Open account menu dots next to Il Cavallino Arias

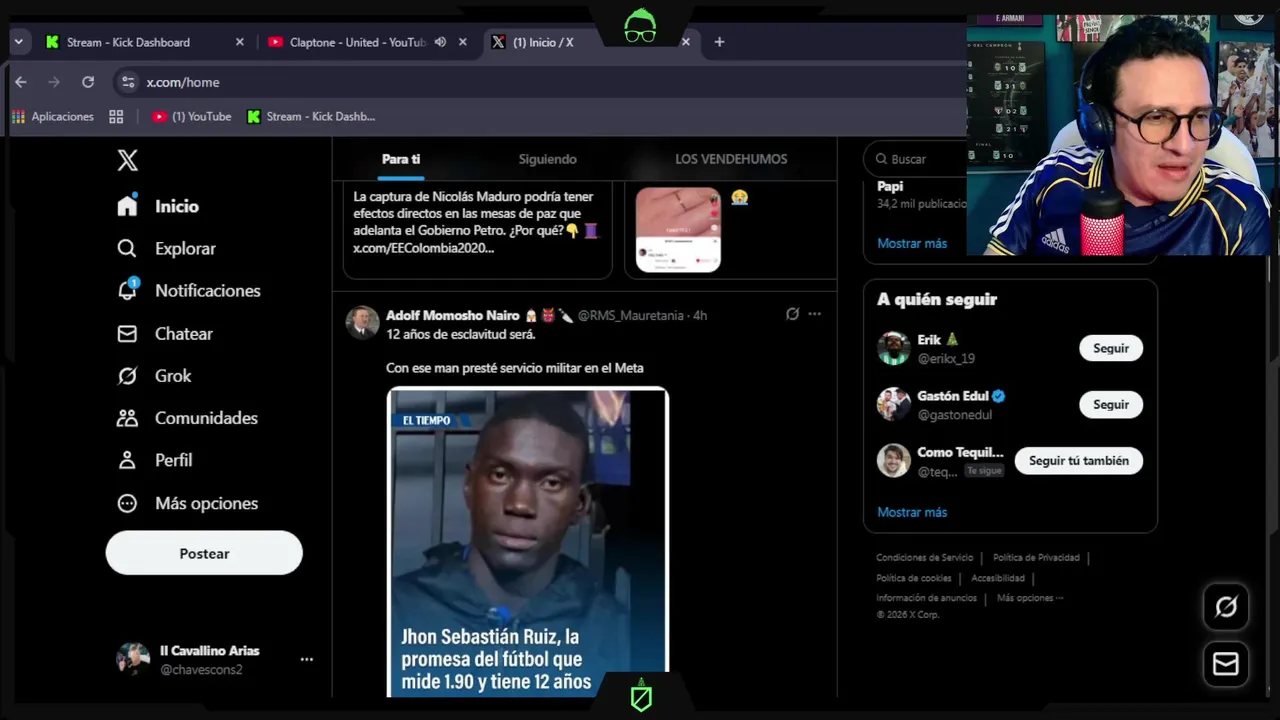coord(307,659)
